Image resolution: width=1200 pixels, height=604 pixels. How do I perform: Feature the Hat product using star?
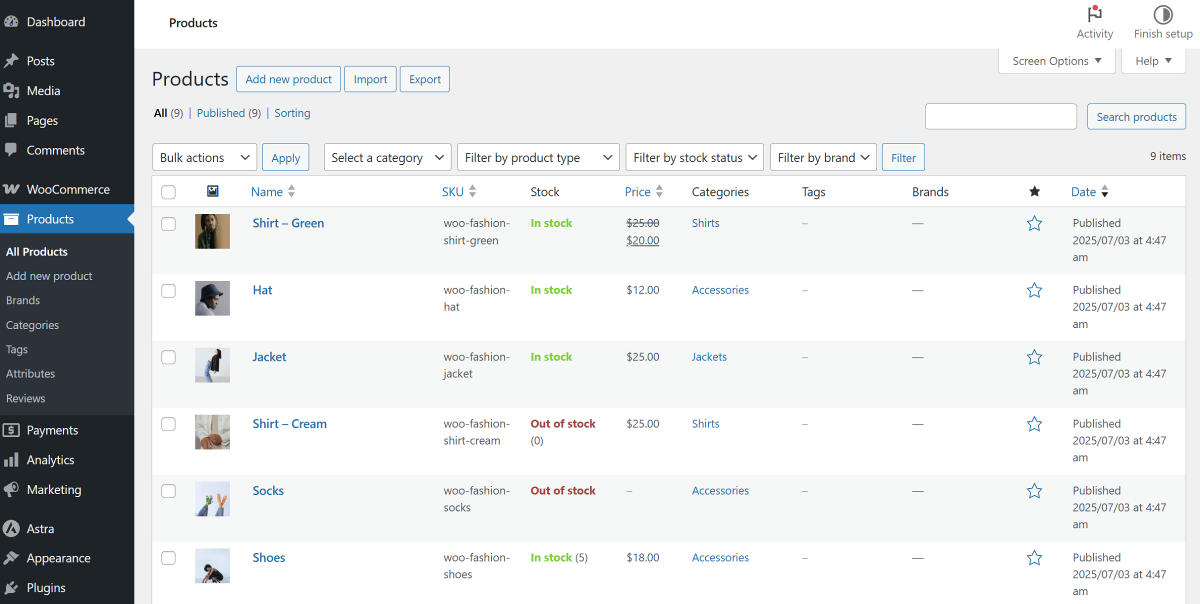coord(1034,291)
